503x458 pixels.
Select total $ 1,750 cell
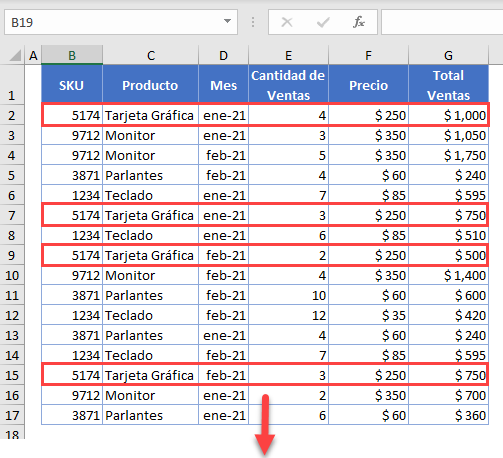point(448,155)
